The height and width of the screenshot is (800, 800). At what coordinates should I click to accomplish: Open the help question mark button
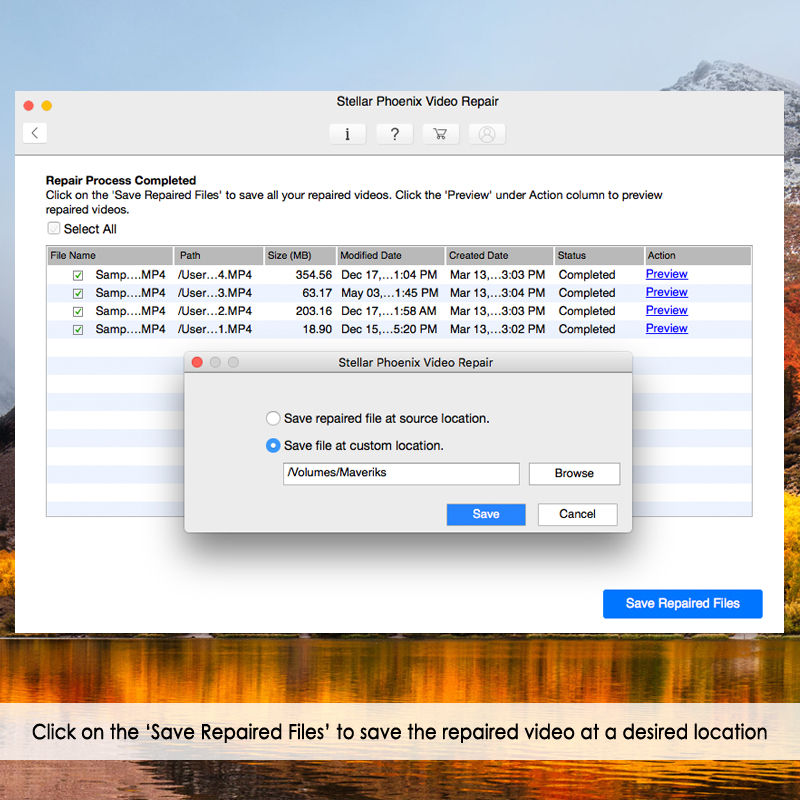pos(394,134)
